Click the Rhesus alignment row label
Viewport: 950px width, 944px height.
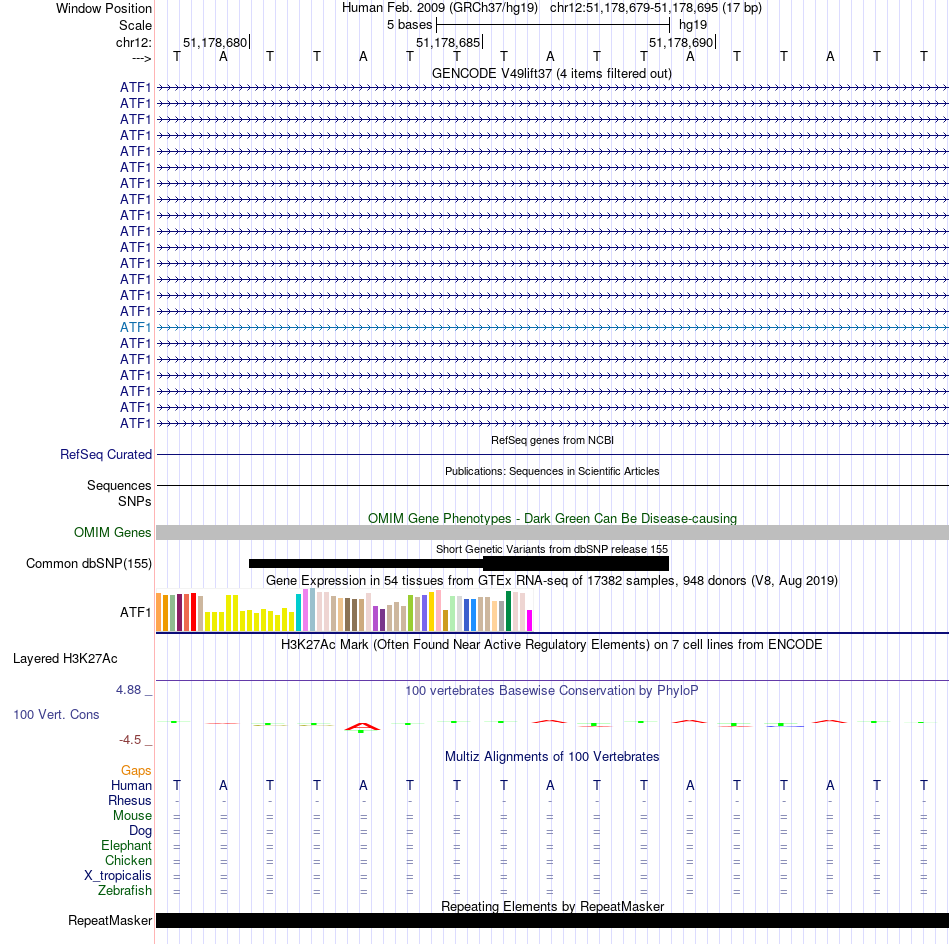point(130,800)
